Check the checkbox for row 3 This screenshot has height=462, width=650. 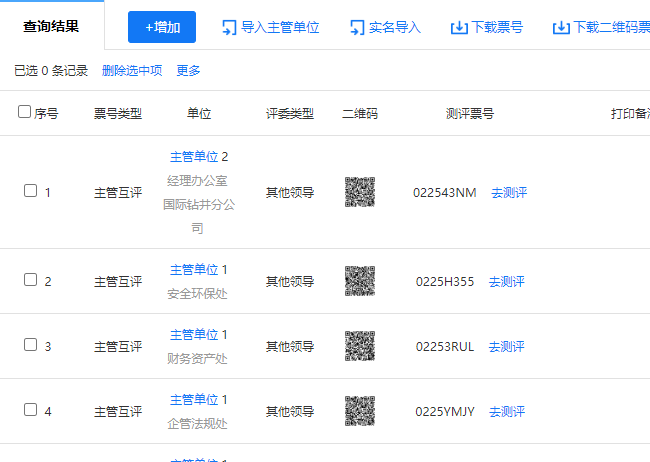tap(30, 345)
